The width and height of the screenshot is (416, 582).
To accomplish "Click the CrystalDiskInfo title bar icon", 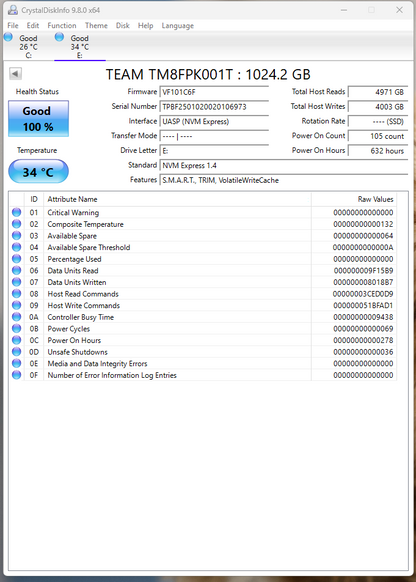I will 13,10.
